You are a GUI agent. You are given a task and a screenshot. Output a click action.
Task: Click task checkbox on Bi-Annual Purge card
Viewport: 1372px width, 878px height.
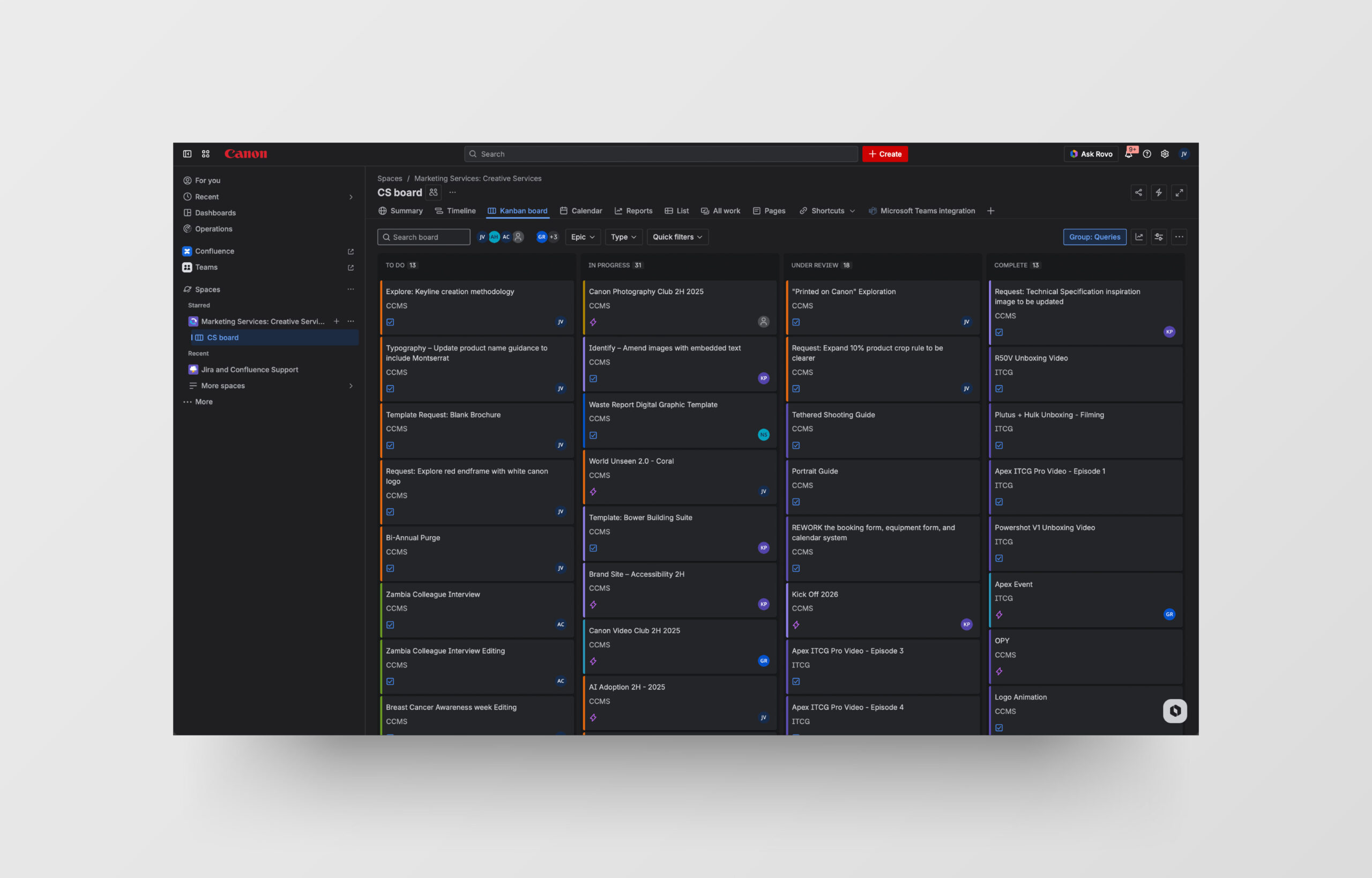click(391, 568)
